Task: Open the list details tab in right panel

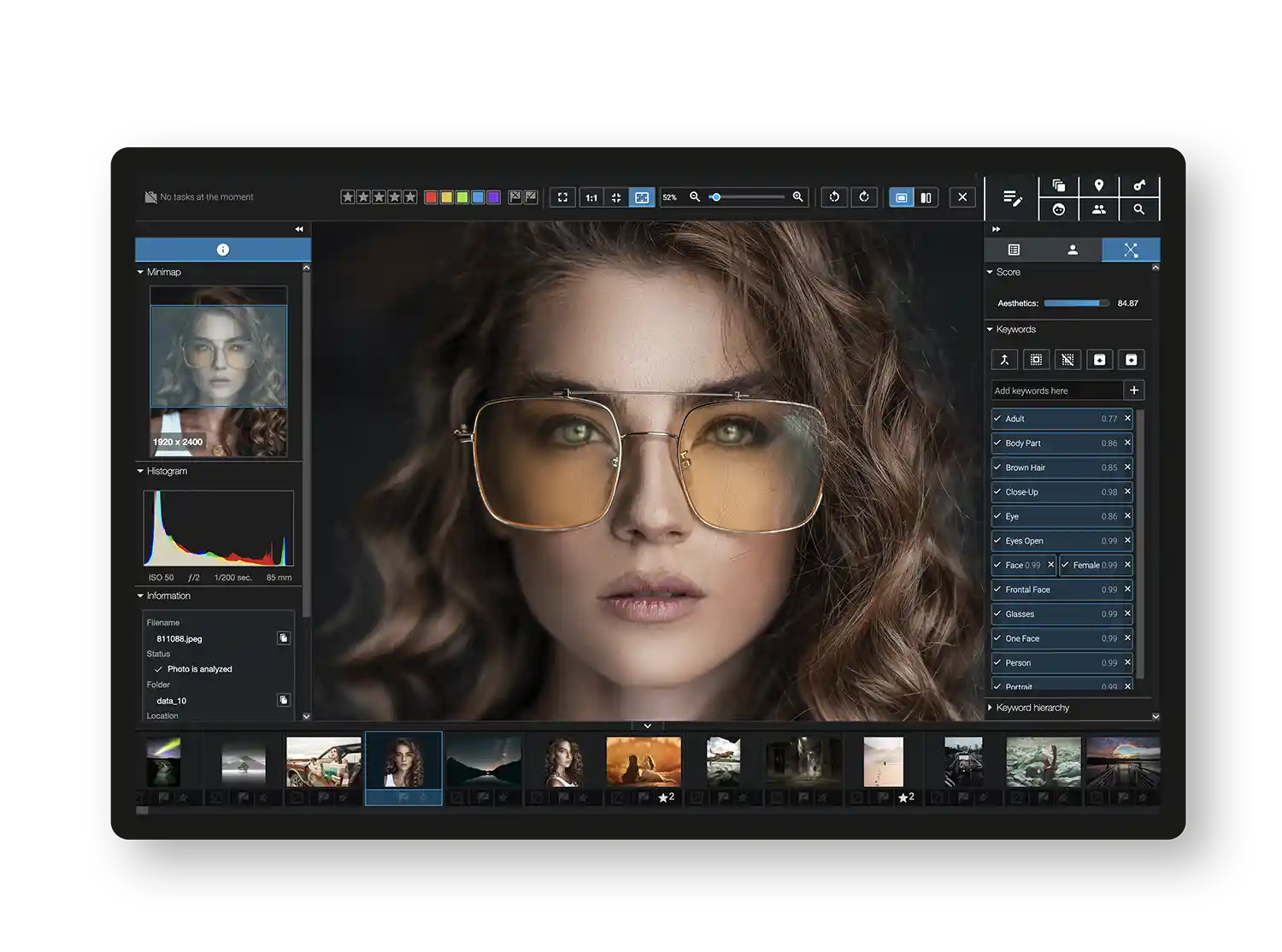Action: 1014,250
